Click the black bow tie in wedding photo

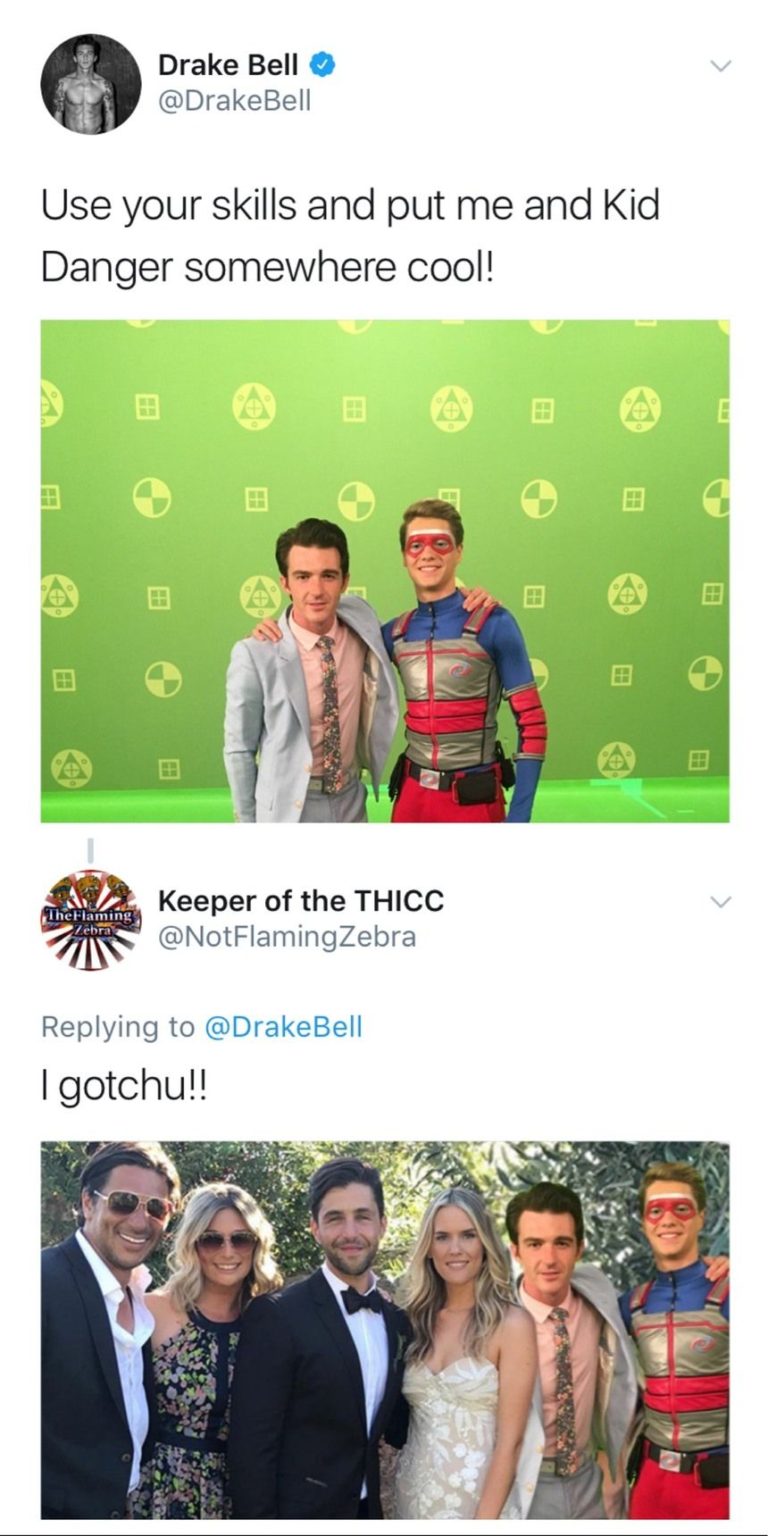(360, 1300)
